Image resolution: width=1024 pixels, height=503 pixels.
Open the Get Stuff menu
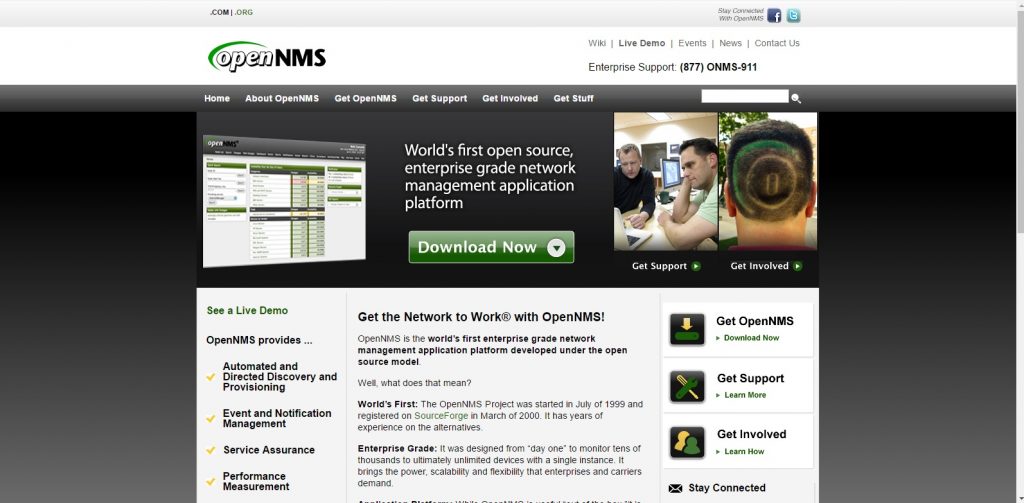coord(573,99)
